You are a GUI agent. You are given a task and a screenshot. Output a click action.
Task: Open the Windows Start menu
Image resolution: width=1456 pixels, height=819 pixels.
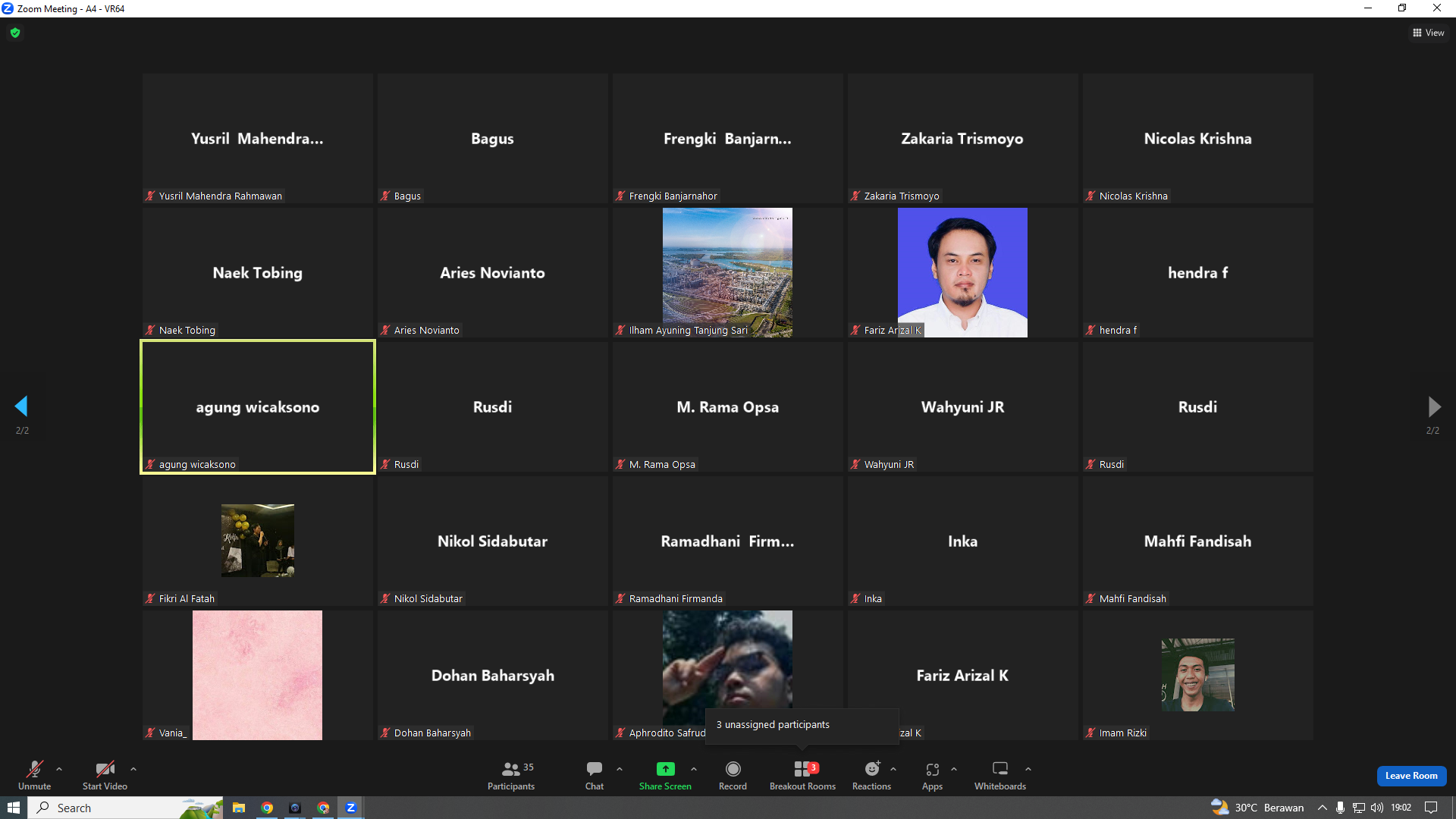[x=14, y=808]
